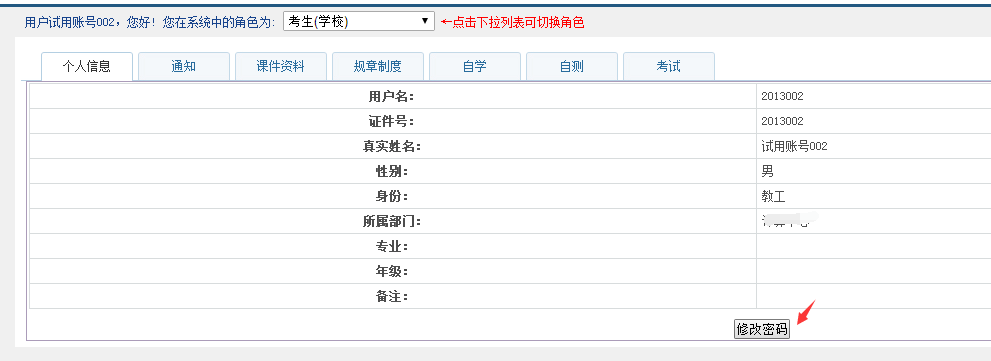This screenshot has width=991, height=361.
Task: Select the 规章制度 tab
Action: click(377, 66)
